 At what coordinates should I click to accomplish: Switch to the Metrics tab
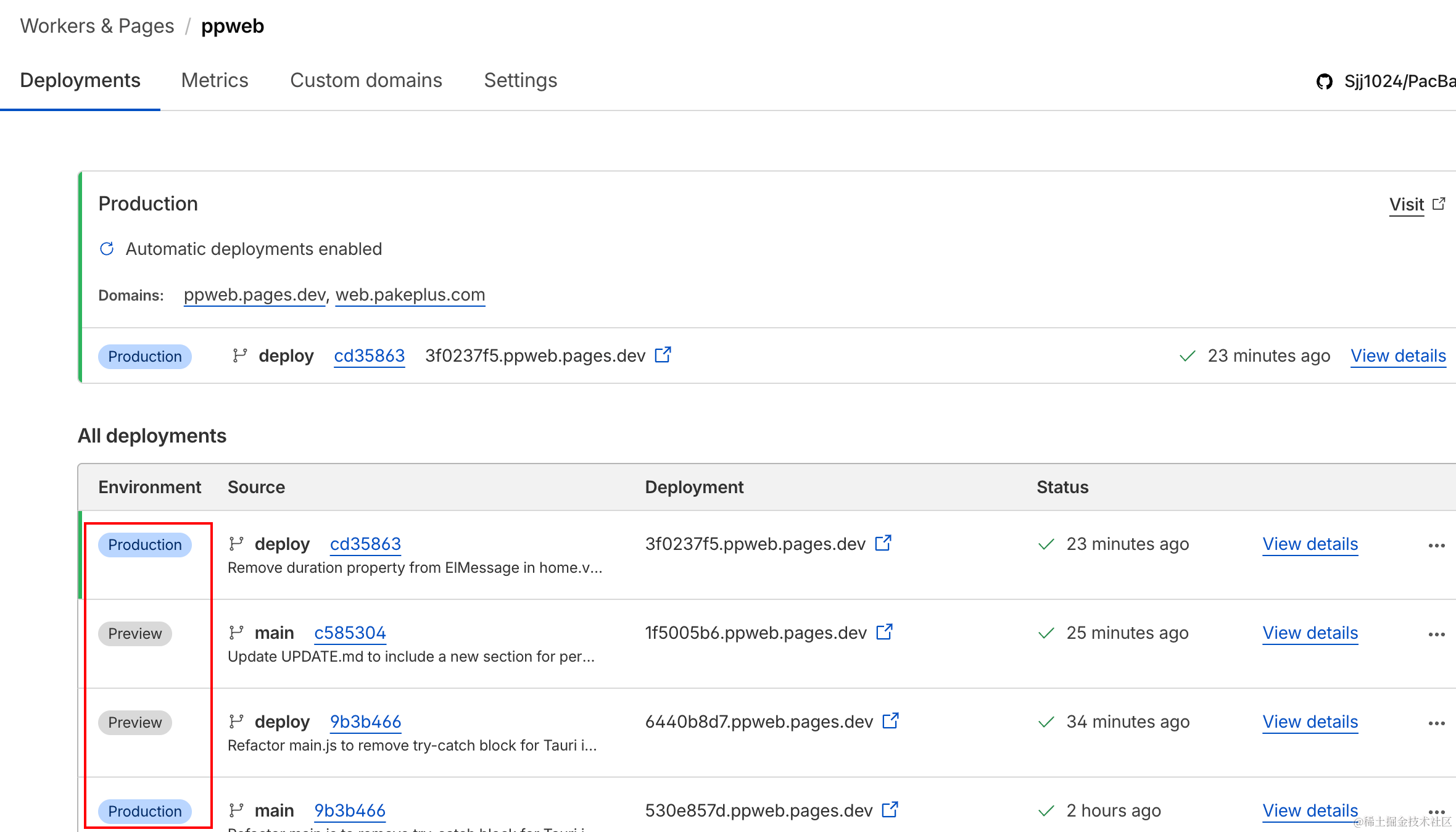[x=214, y=80]
